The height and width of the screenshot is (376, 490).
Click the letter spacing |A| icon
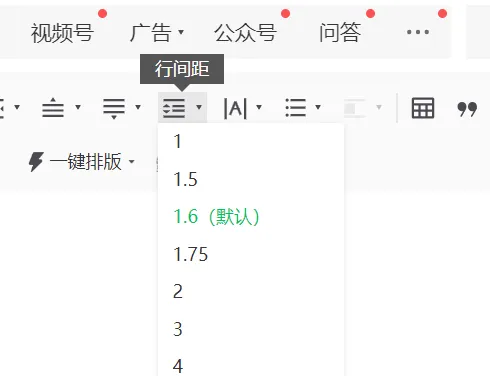click(x=235, y=108)
